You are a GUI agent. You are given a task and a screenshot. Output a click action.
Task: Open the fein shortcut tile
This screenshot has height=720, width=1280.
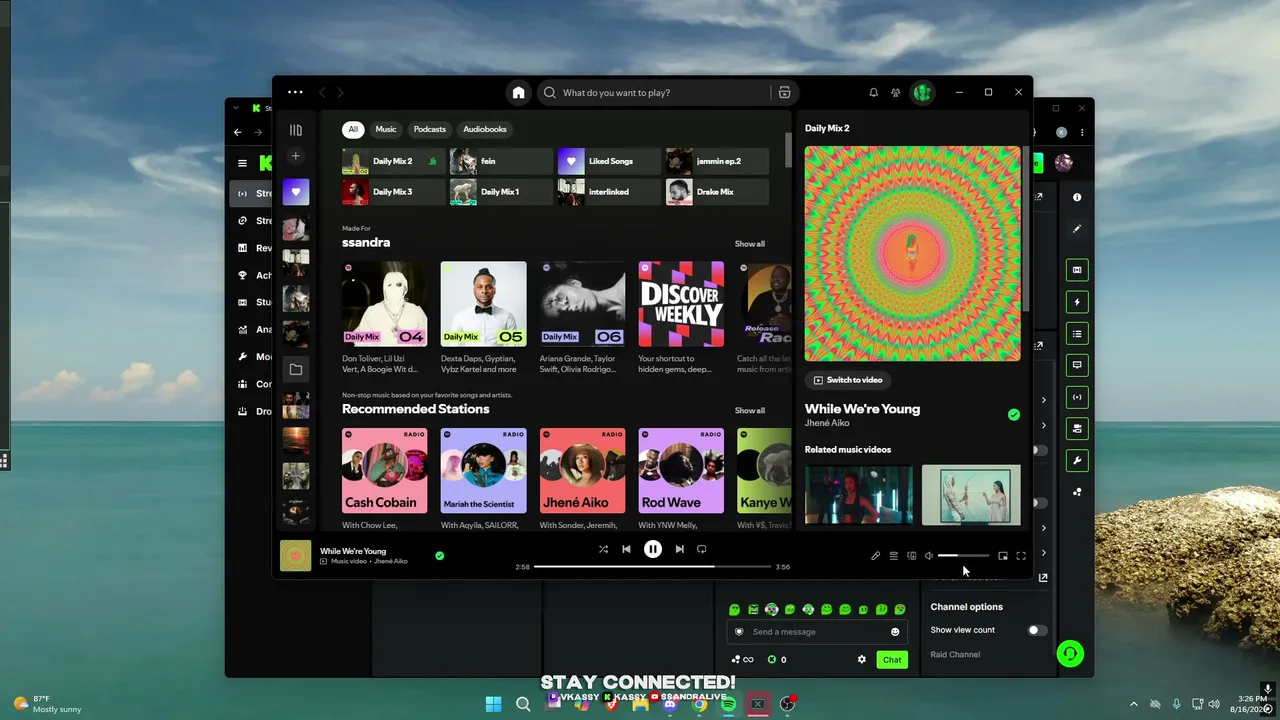click(x=502, y=161)
